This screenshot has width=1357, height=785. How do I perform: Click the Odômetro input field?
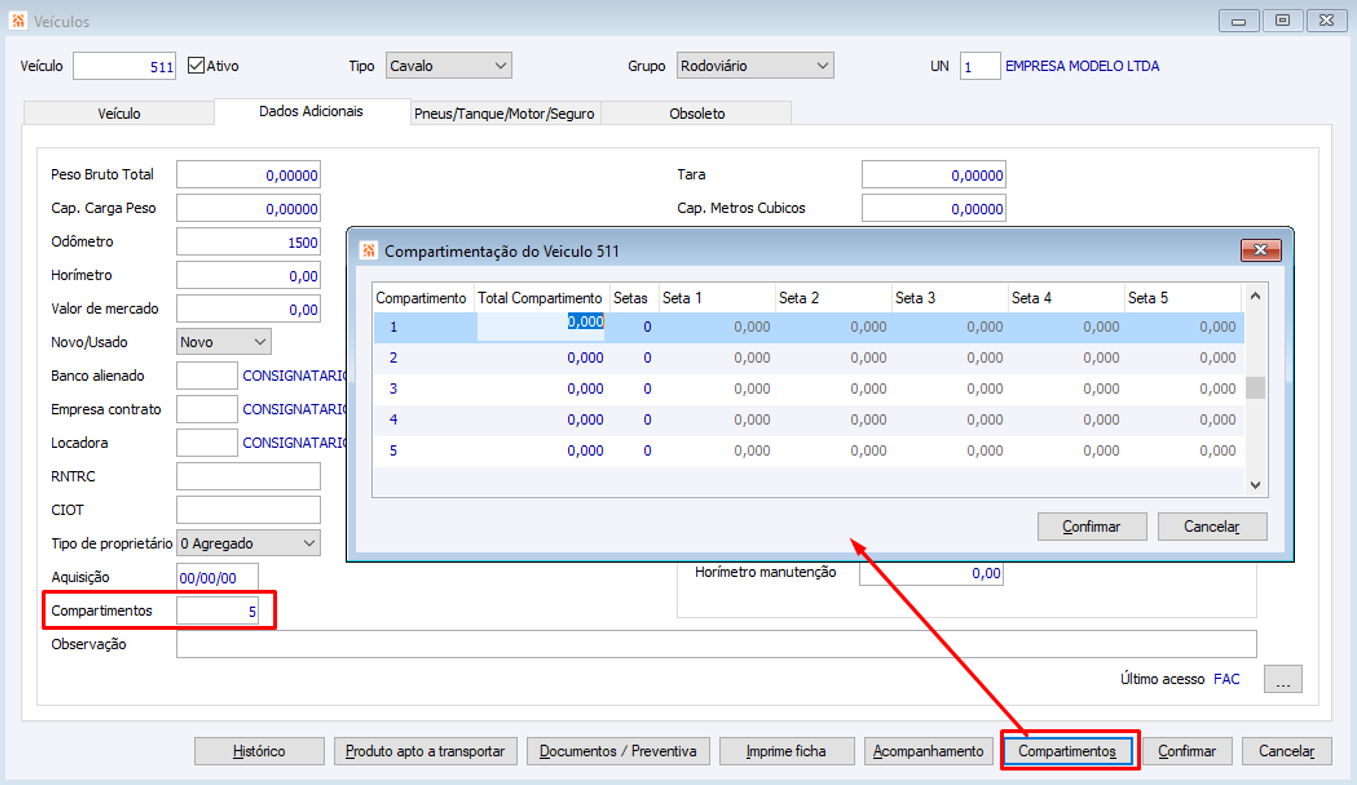(x=248, y=242)
